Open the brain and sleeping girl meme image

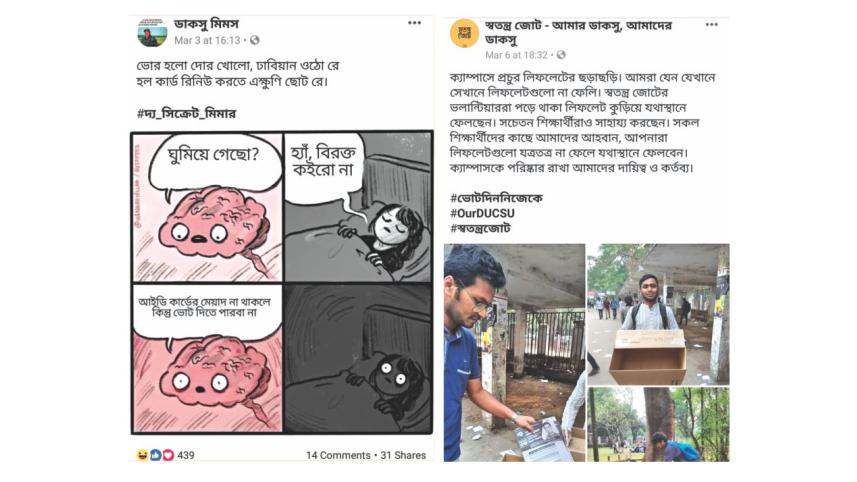281,283
